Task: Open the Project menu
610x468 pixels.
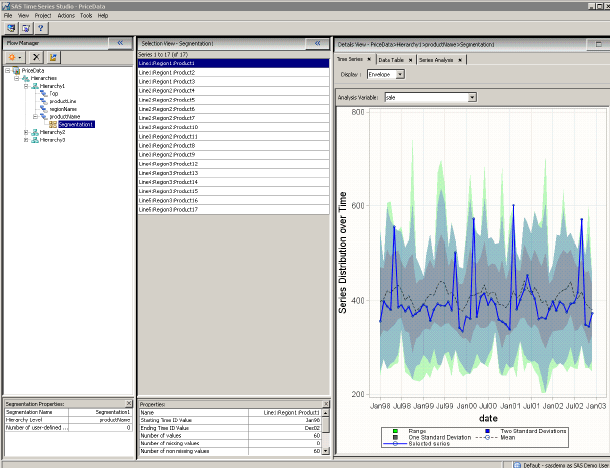Action: pyautogui.click(x=43, y=16)
